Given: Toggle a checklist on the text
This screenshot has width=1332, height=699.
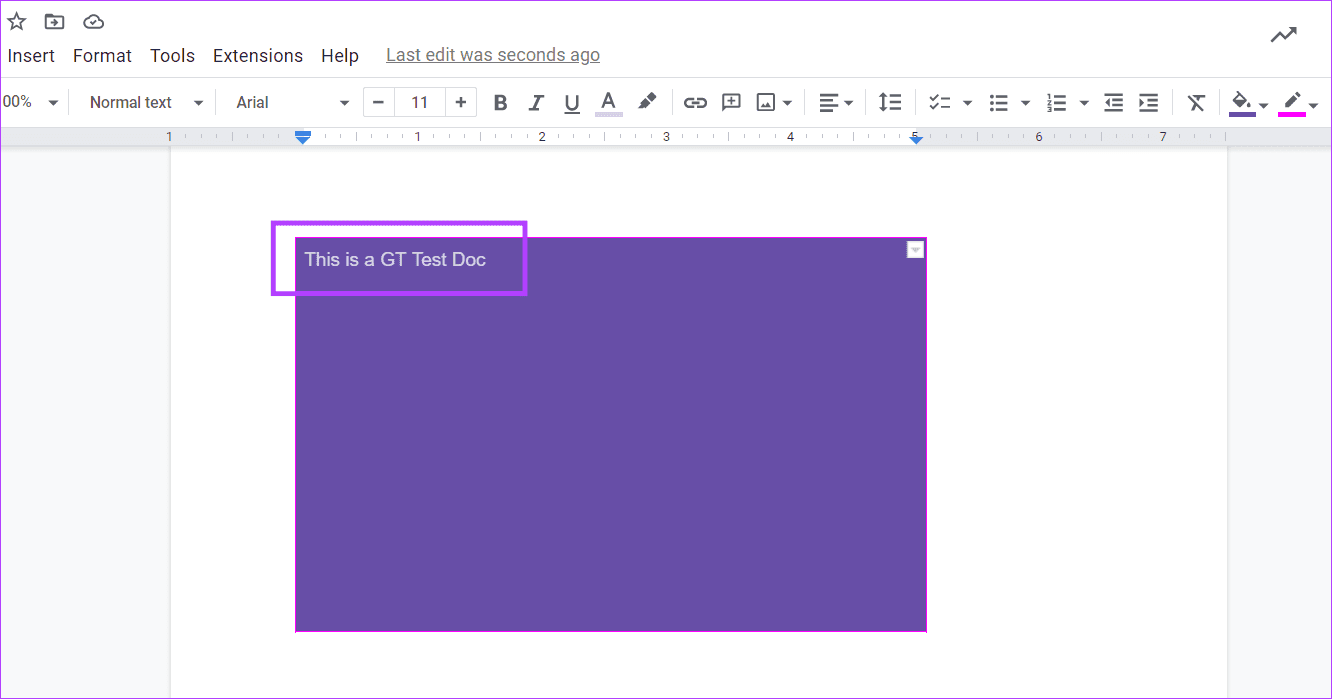Looking at the screenshot, I should point(940,101).
